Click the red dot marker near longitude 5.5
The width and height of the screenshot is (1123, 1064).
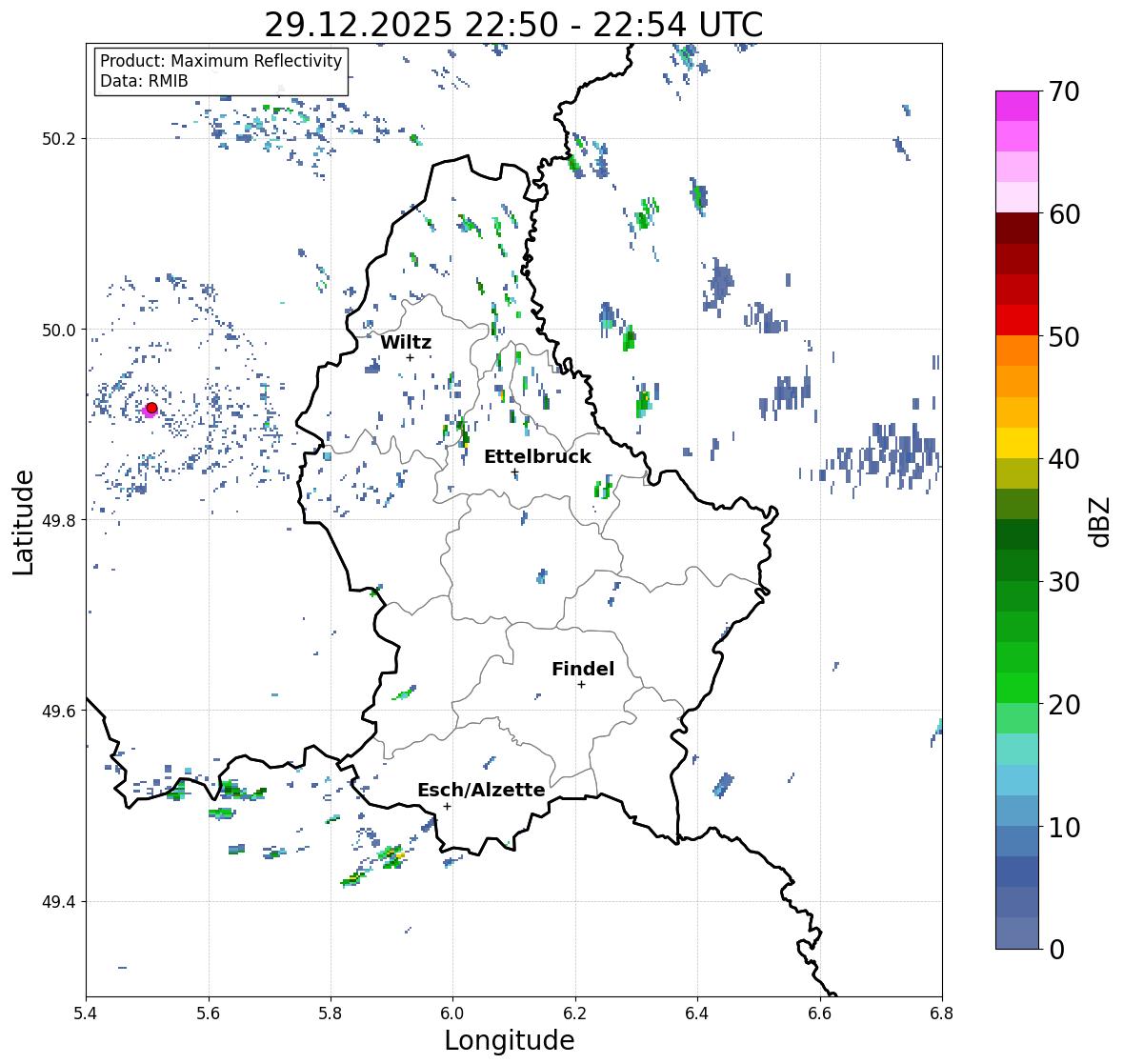point(151,408)
